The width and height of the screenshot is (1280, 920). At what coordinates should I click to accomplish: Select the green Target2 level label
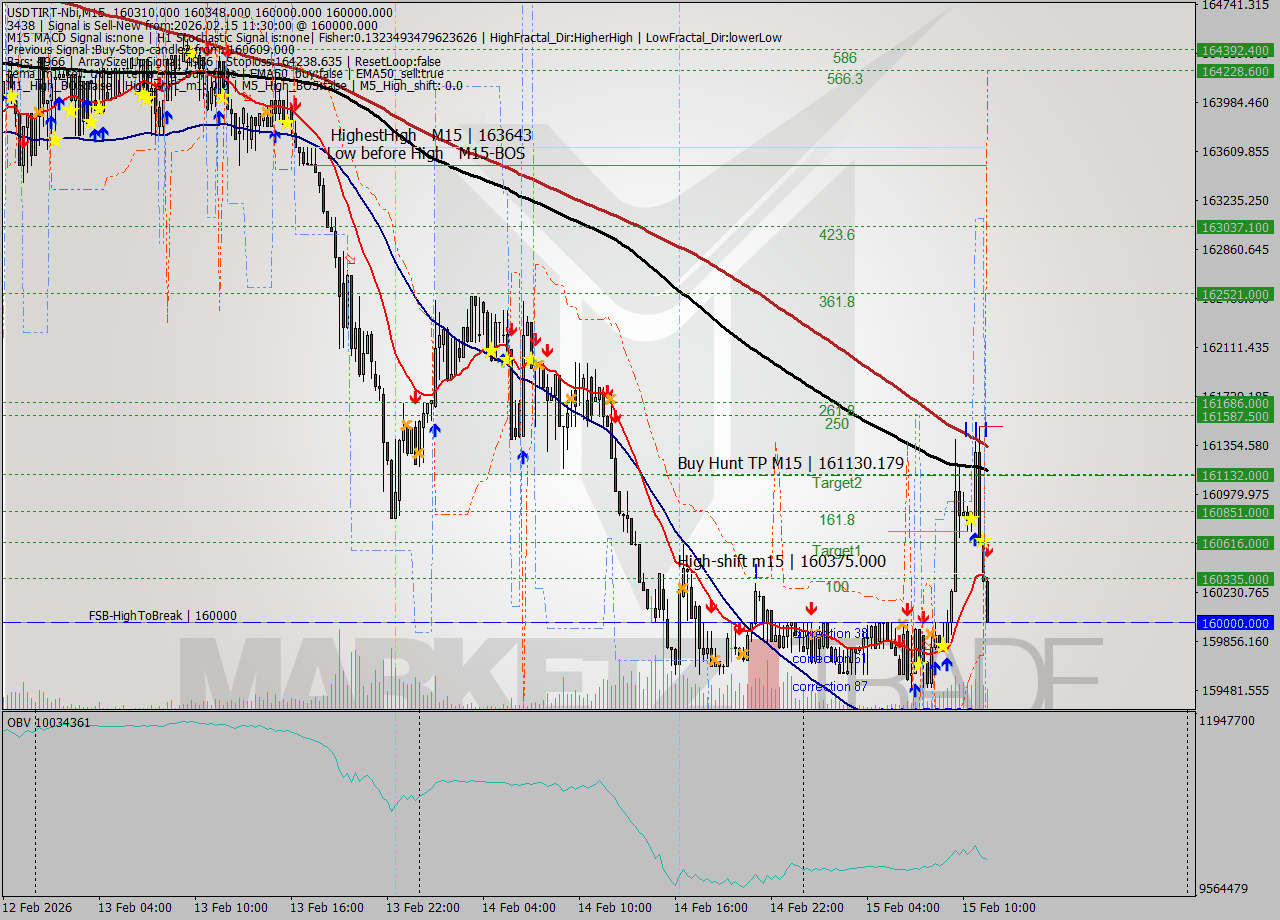pyautogui.click(x=835, y=482)
